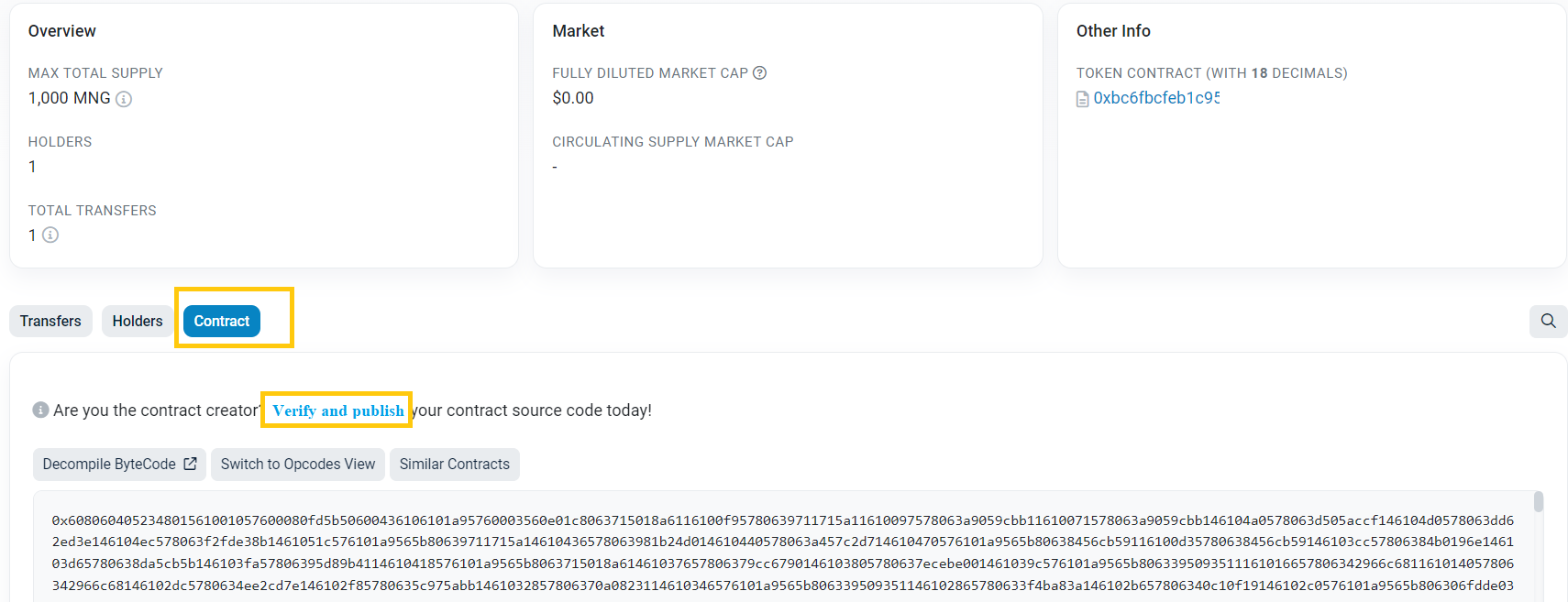The width and height of the screenshot is (1568, 602).
Task: Switch to the Transfers tab
Action: point(50,321)
